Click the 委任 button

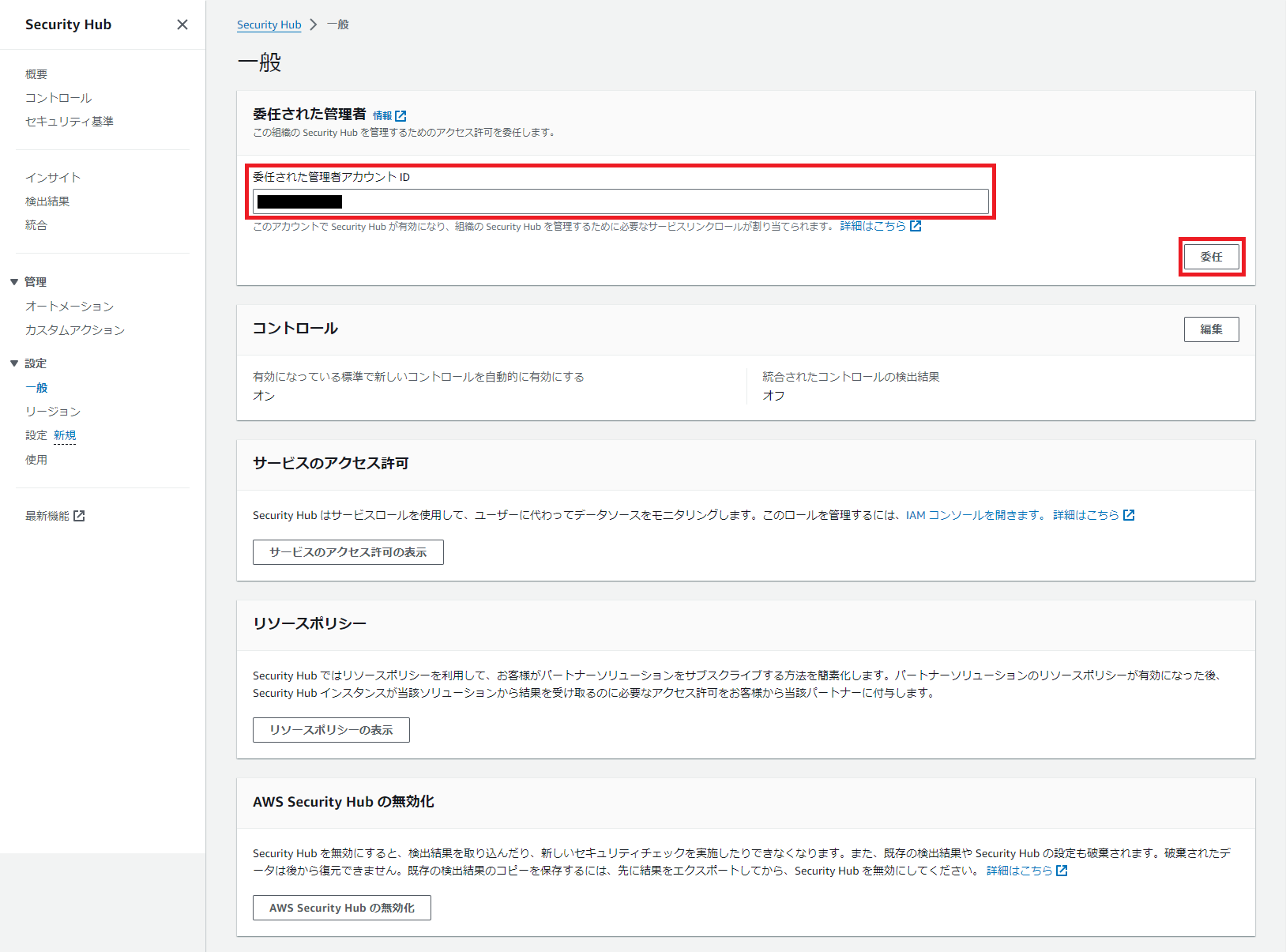1212,257
